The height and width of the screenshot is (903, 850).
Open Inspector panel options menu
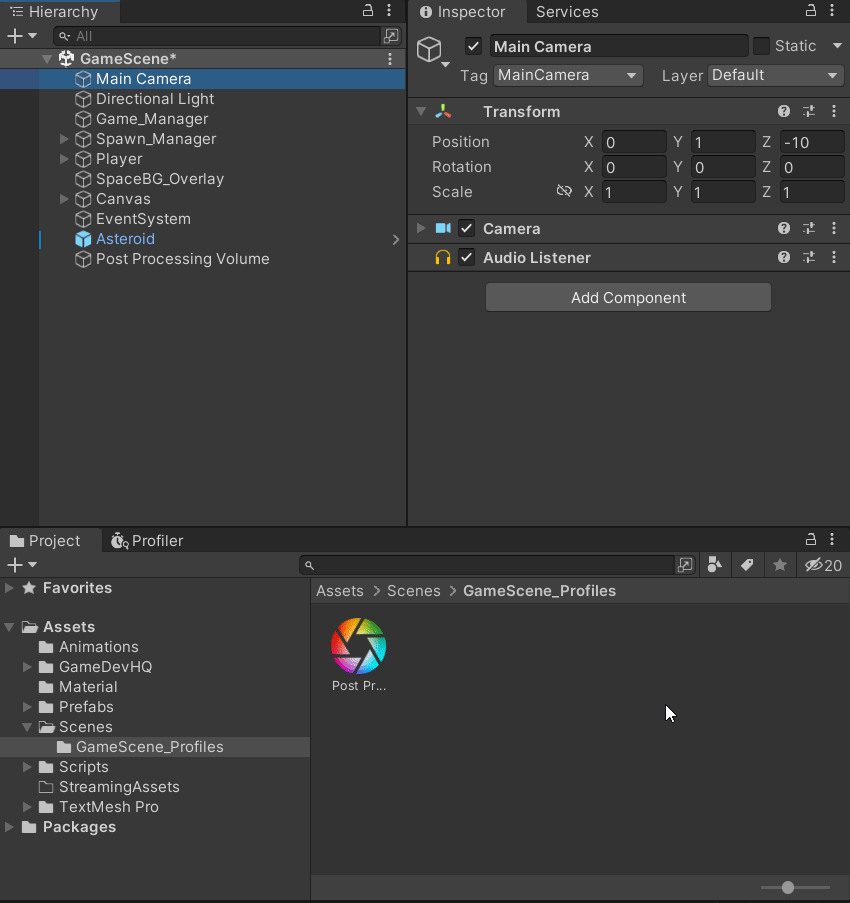coord(832,10)
